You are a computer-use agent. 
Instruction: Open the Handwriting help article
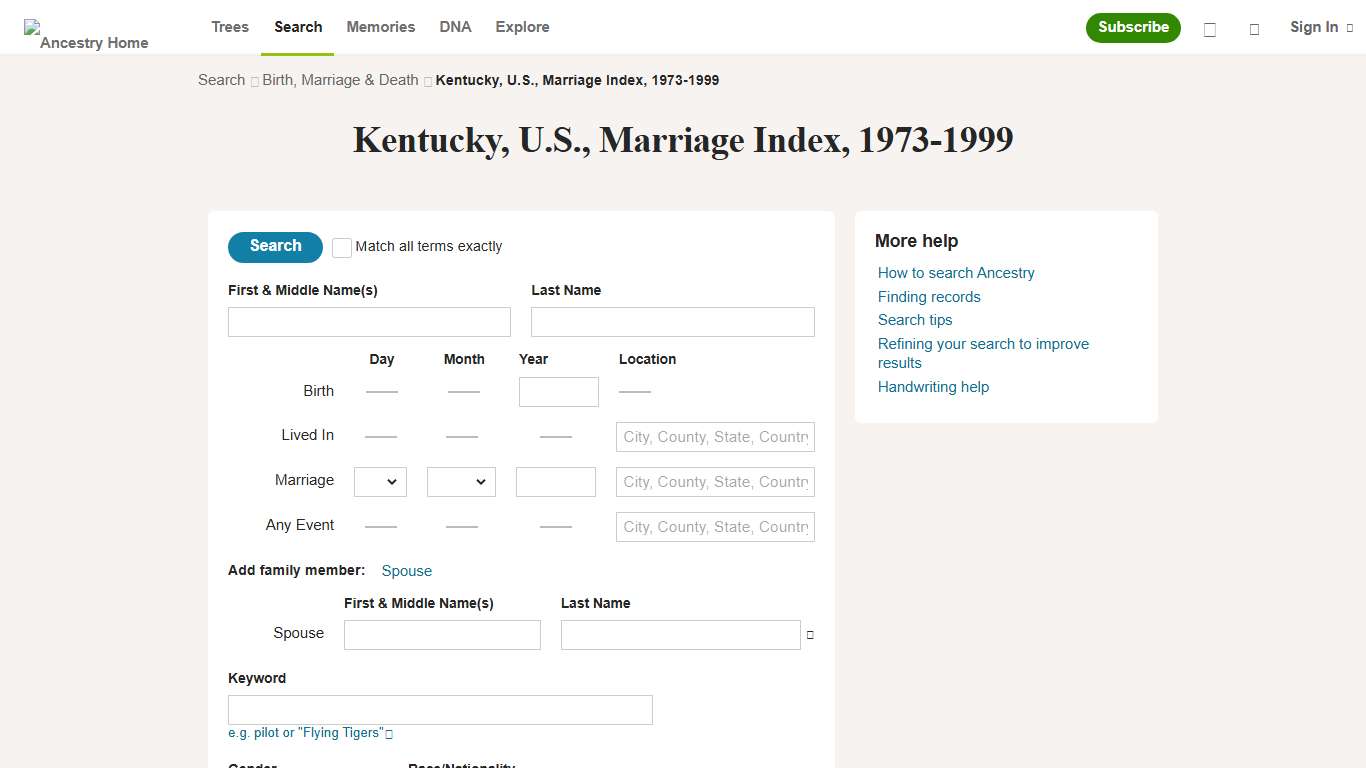tap(932, 387)
